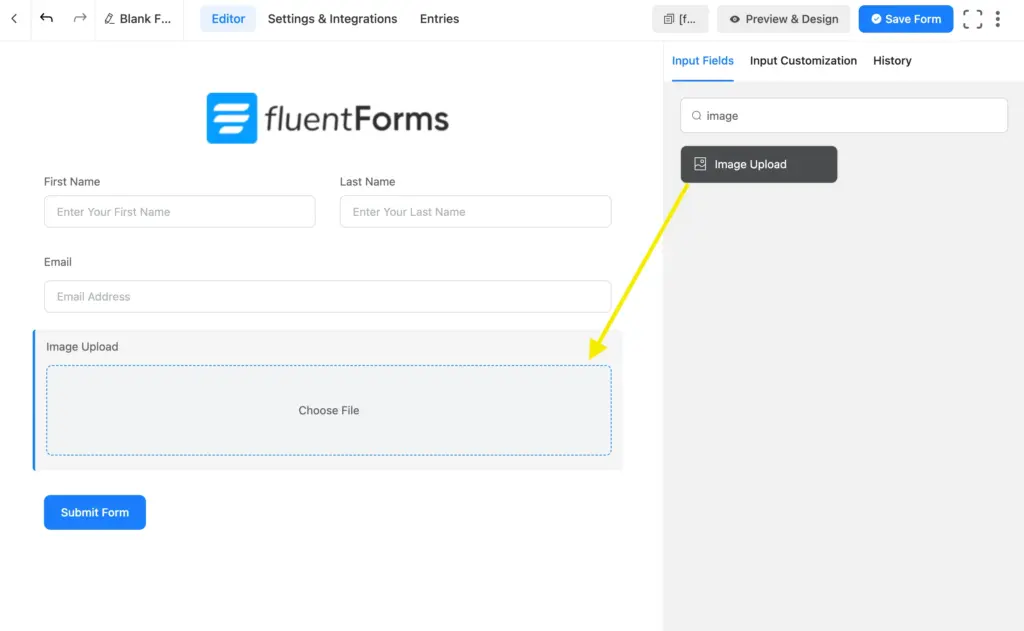Click the Choose File upload area
The image size is (1024, 631).
click(x=328, y=410)
